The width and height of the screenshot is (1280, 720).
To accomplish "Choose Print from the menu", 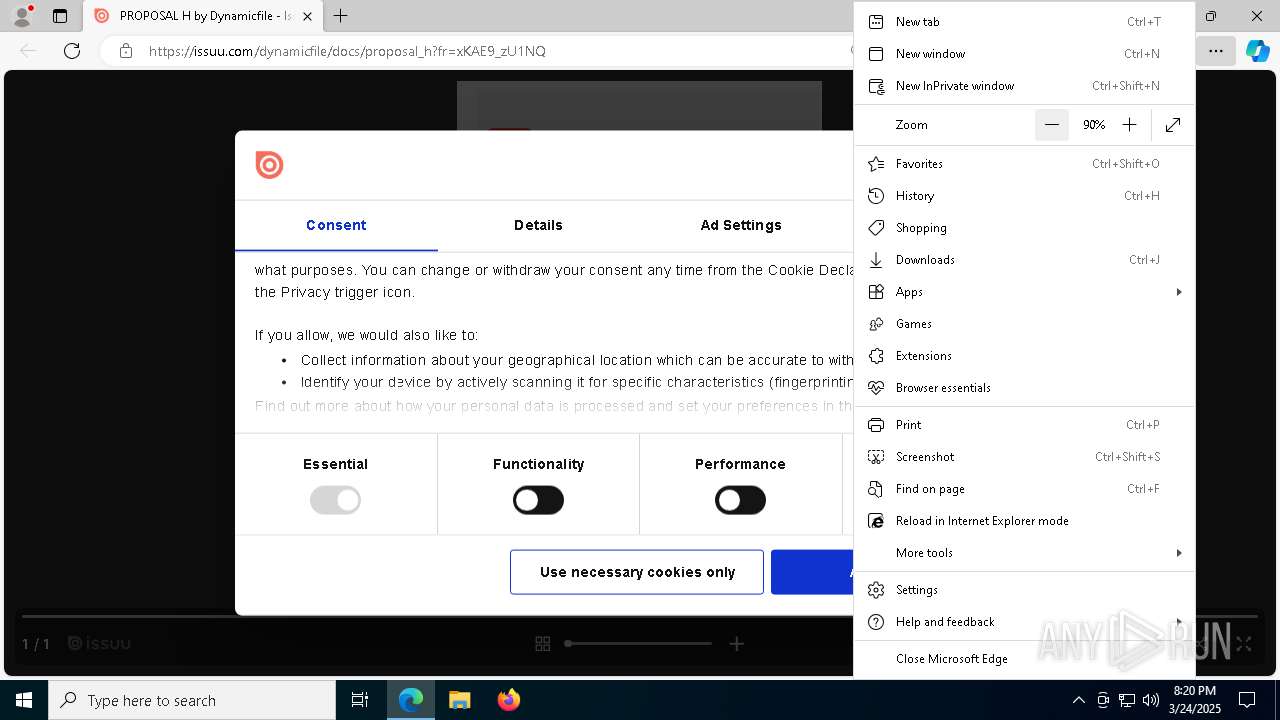I will click(1024, 425).
